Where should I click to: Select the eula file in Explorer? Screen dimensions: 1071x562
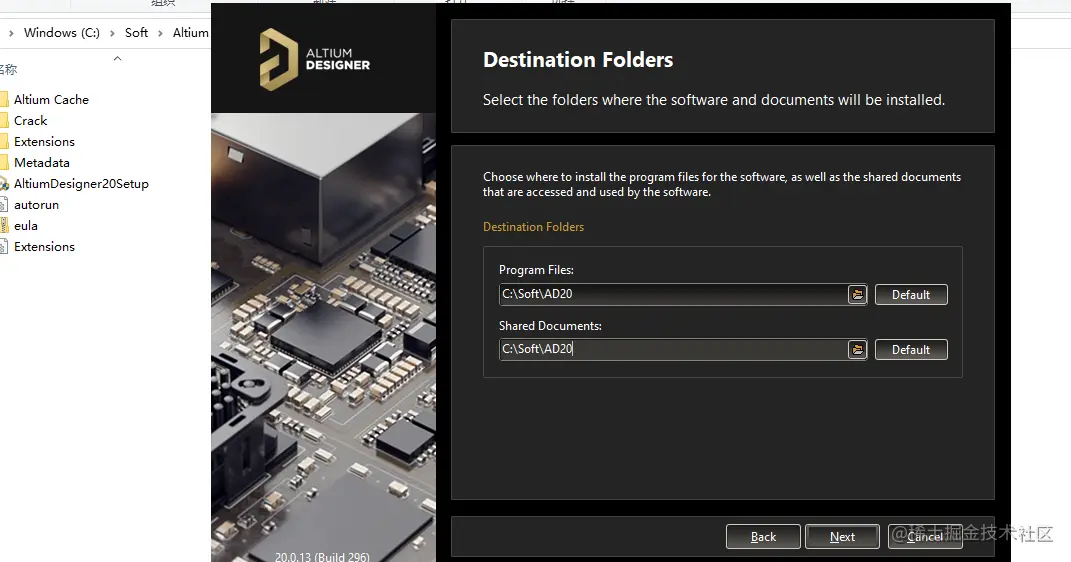point(25,226)
